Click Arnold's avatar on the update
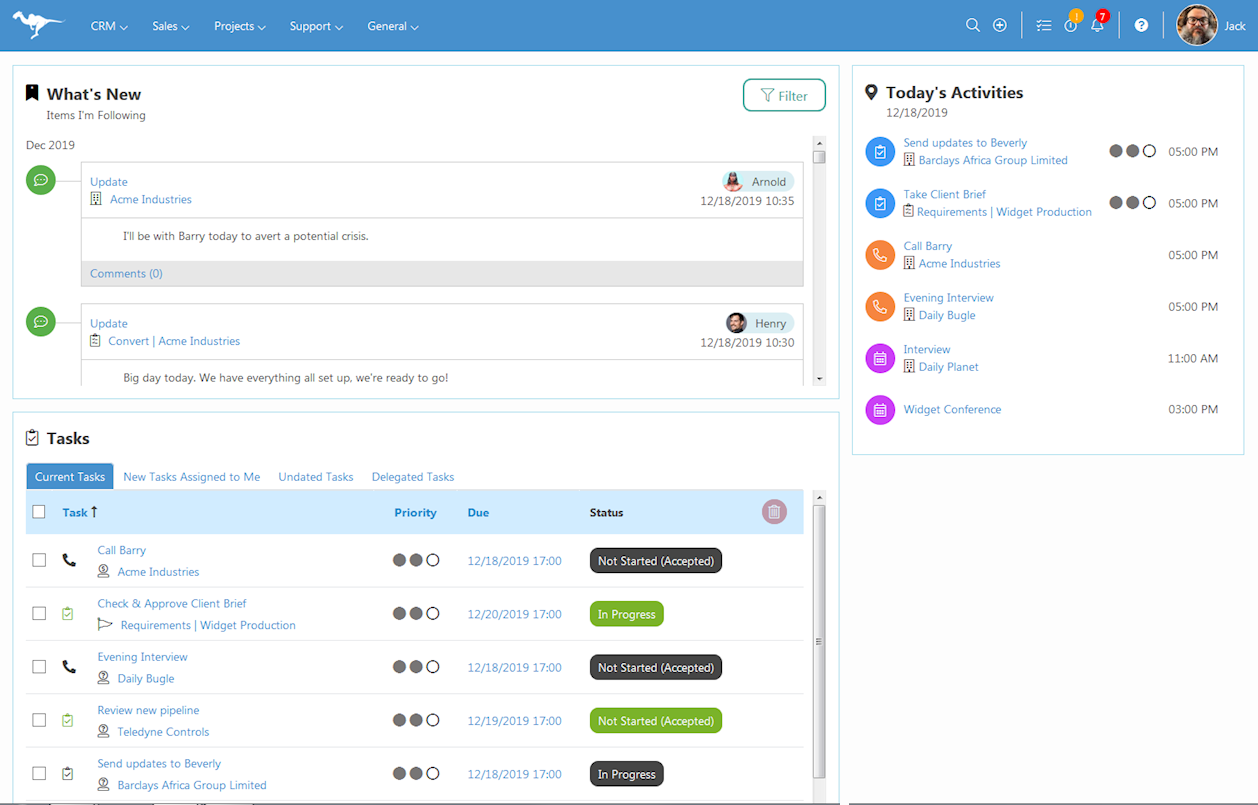Viewport: 1258px width, 805px height. coord(734,181)
